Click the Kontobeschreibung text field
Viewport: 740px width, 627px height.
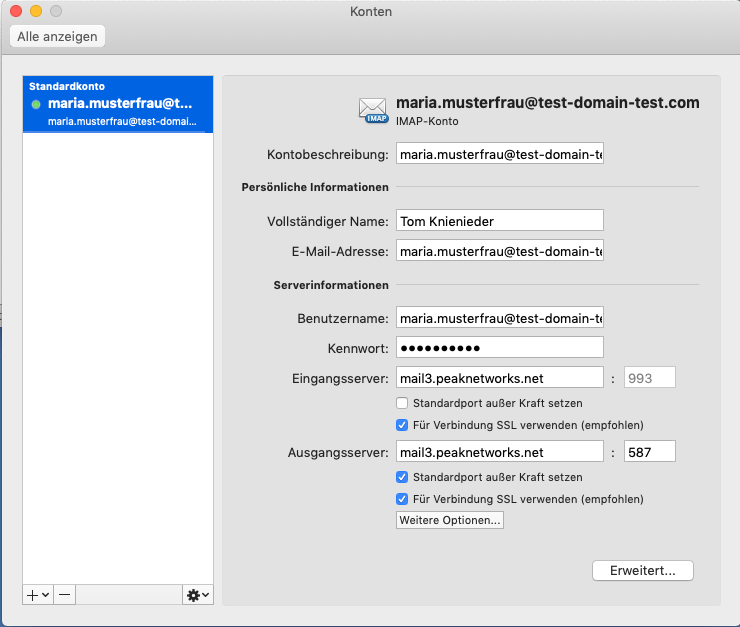500,155
